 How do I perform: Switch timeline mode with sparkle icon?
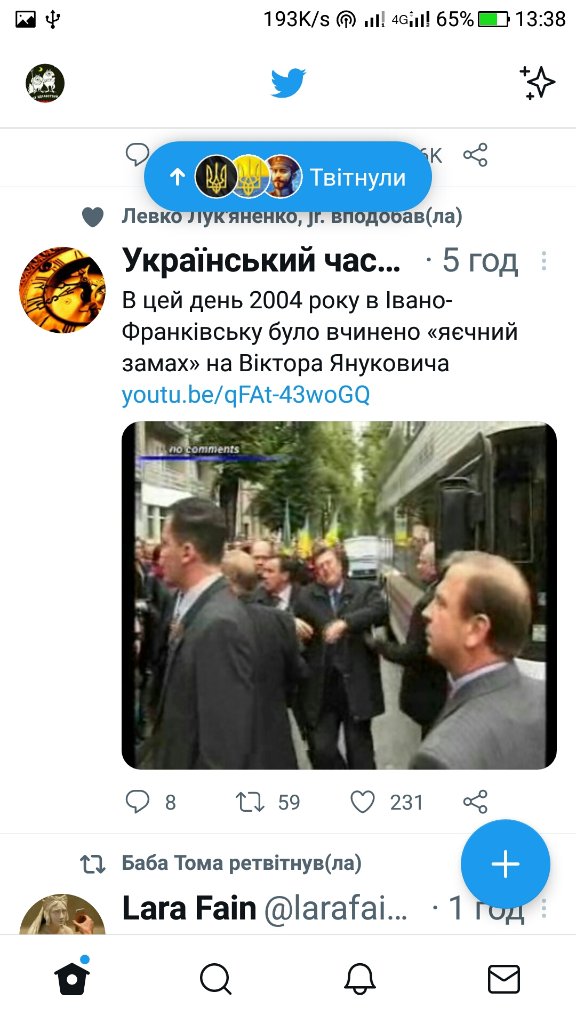pos(537,83)
